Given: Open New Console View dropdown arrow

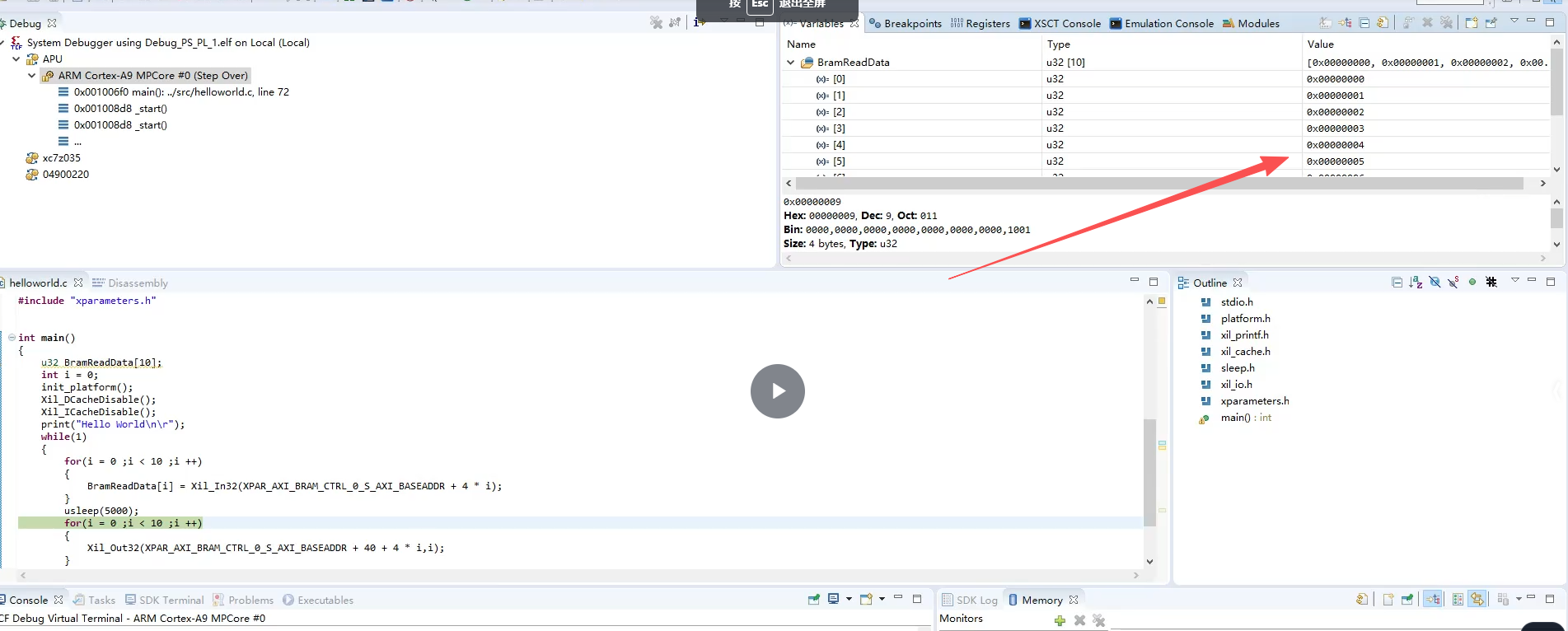Looking at the screenshot, I should 882,599.
